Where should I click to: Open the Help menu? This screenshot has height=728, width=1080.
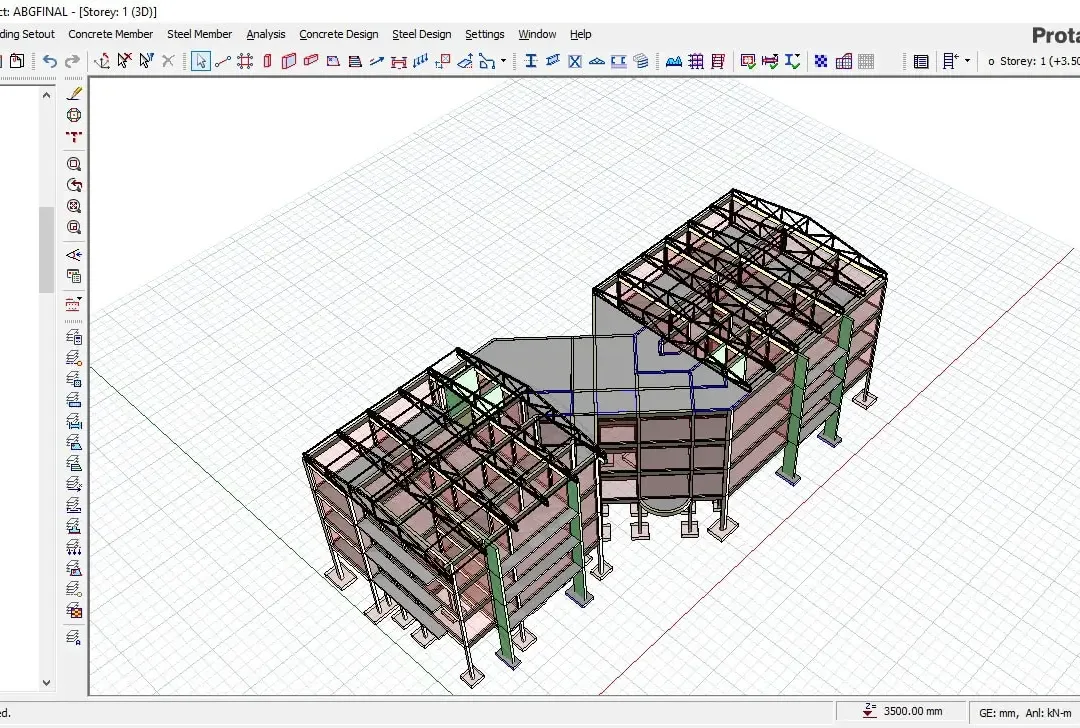(x=580, y=34)
